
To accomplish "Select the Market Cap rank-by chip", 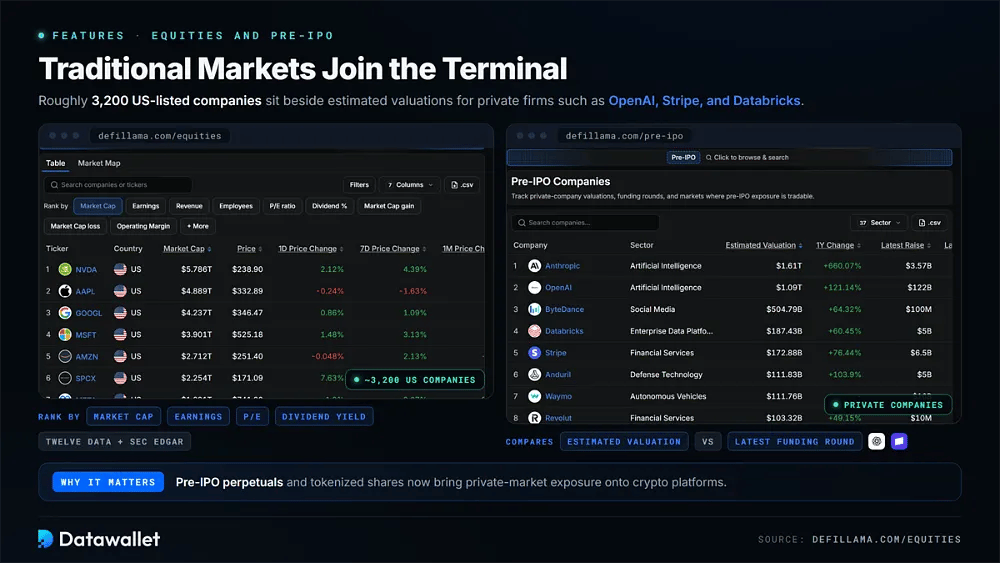I will click(98, 206).
